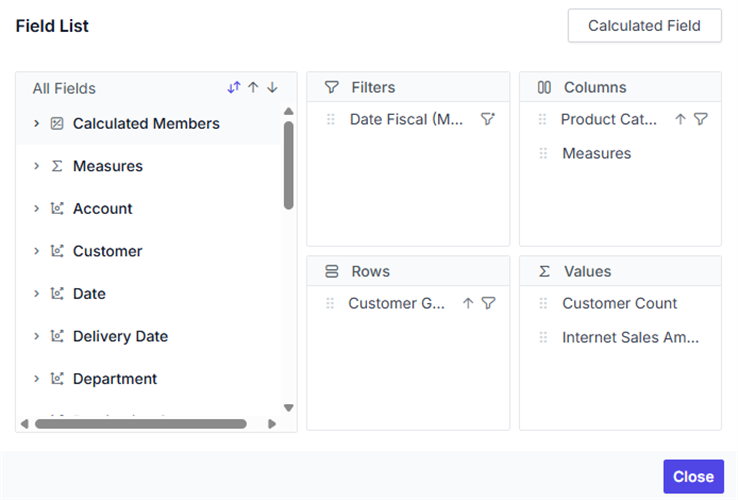Toggle sort on Product Category column field
This screenshot has height=500, width=738.
680,119
